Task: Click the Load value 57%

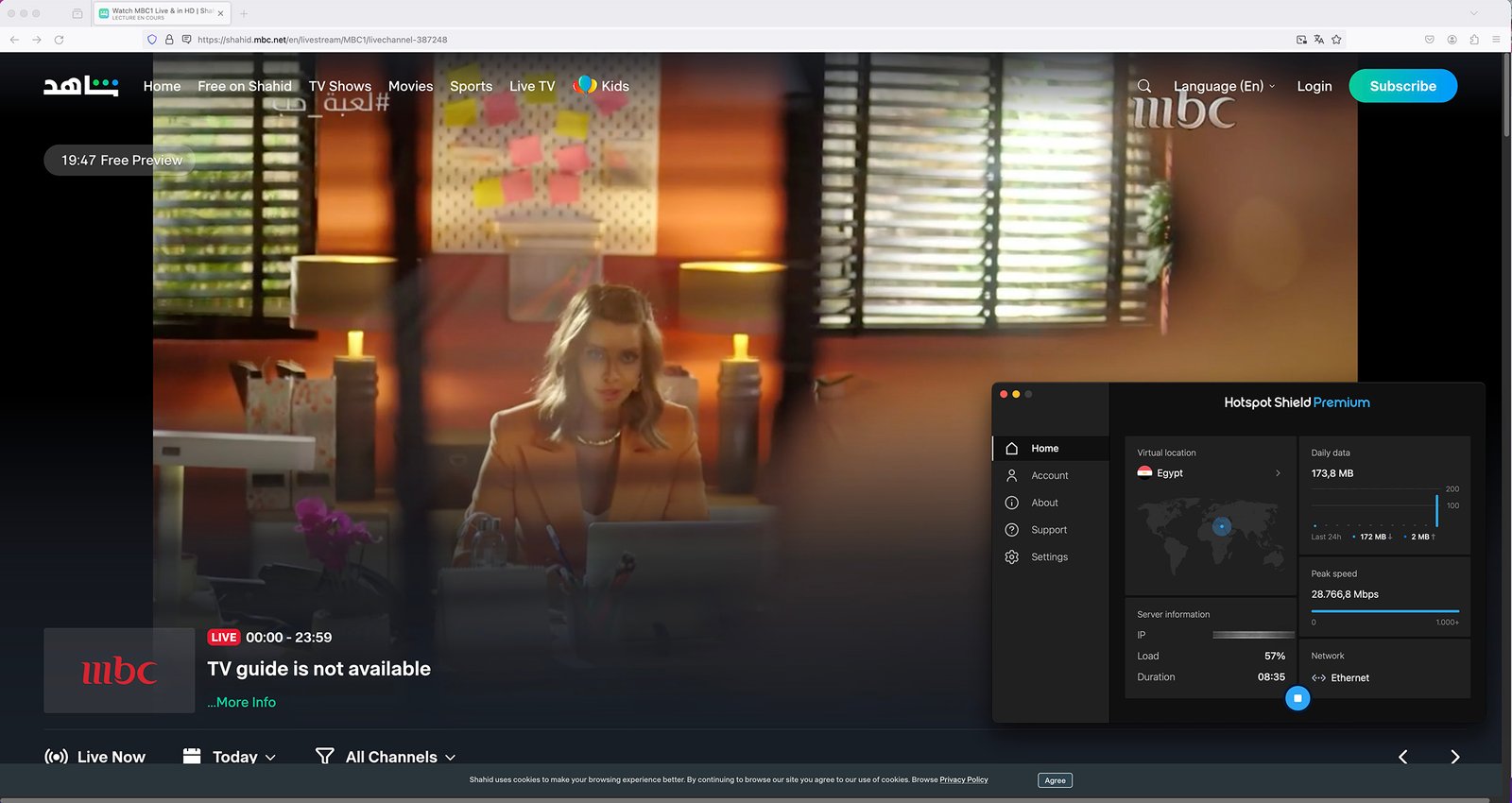Action: [1275, 657]
